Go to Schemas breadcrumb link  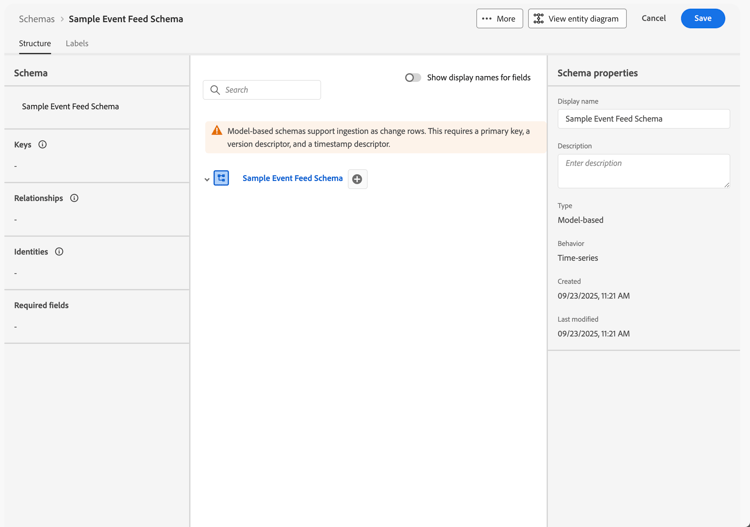37,19
